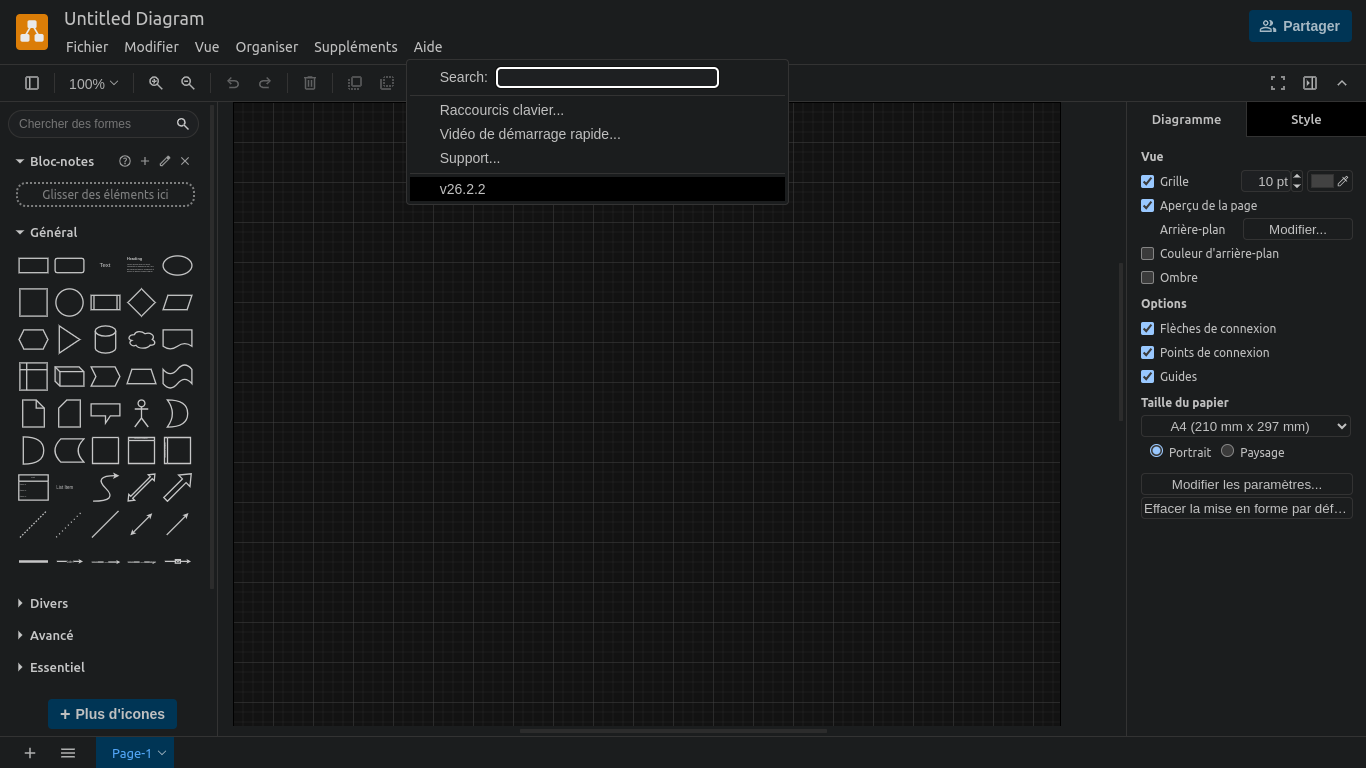Click the delete trash icon
Viewport: 1366px width, 768px height.
(310, 83)
